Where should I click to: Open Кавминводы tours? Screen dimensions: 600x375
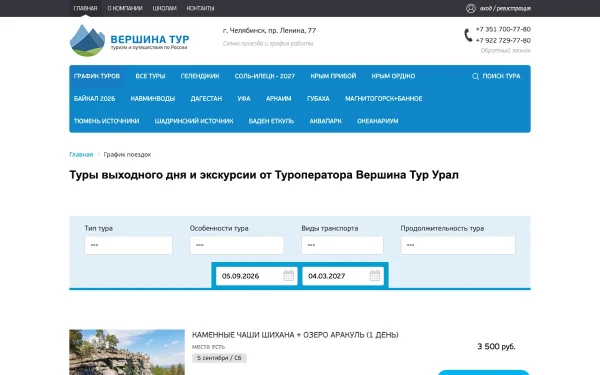153,99
